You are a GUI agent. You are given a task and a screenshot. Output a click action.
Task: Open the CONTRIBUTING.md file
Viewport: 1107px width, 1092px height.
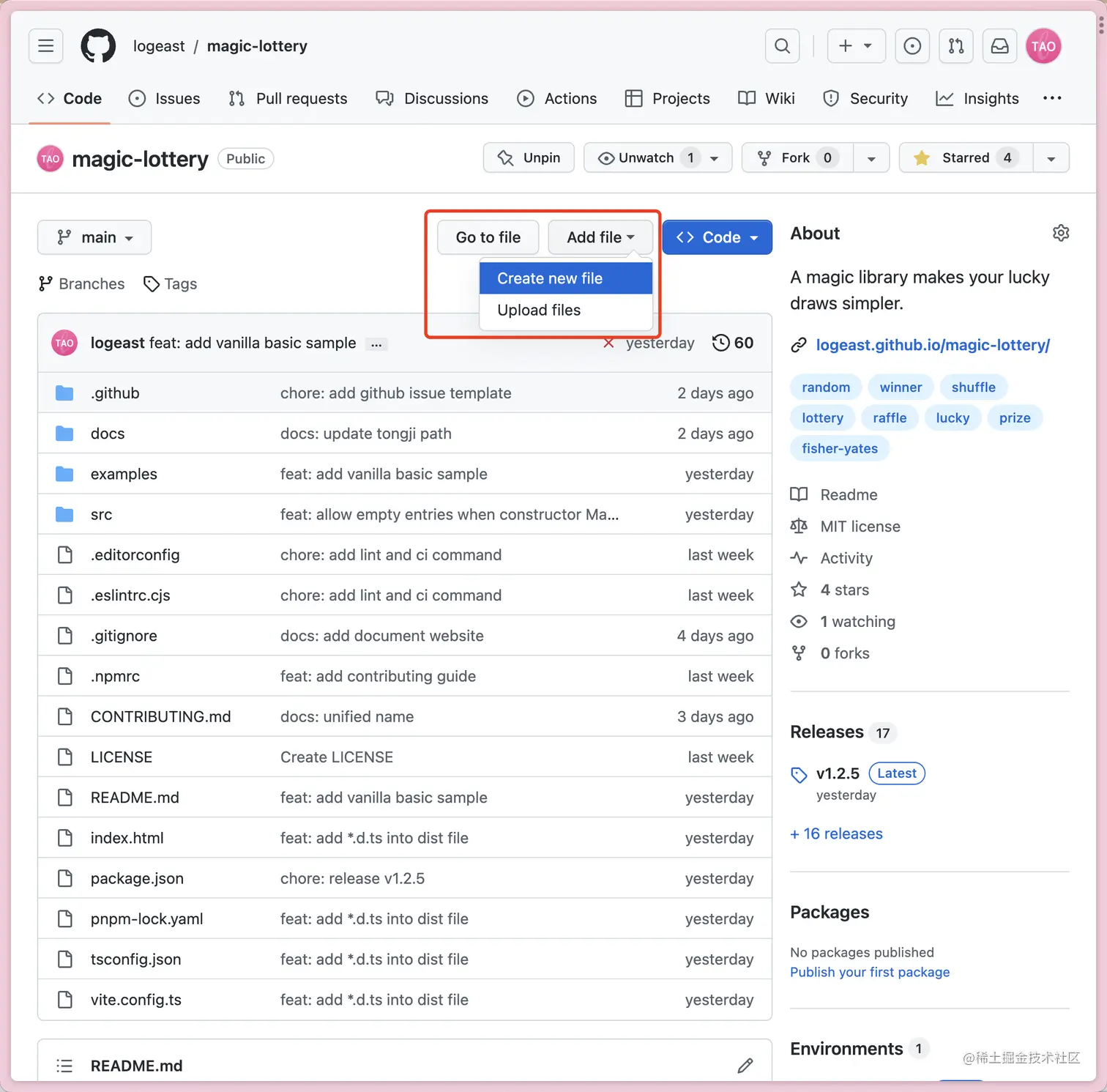coord(160,717)
